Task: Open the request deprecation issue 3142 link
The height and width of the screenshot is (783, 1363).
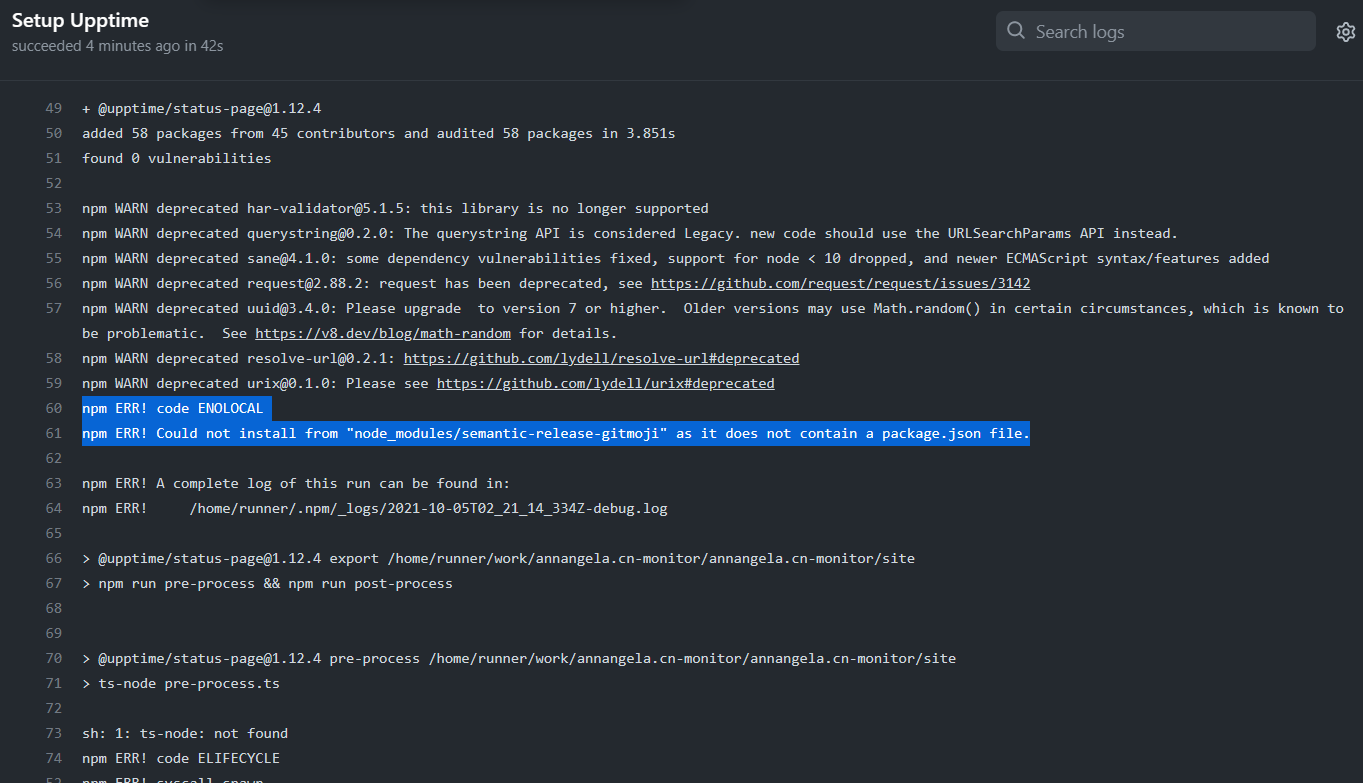Action: click(840, 283)
